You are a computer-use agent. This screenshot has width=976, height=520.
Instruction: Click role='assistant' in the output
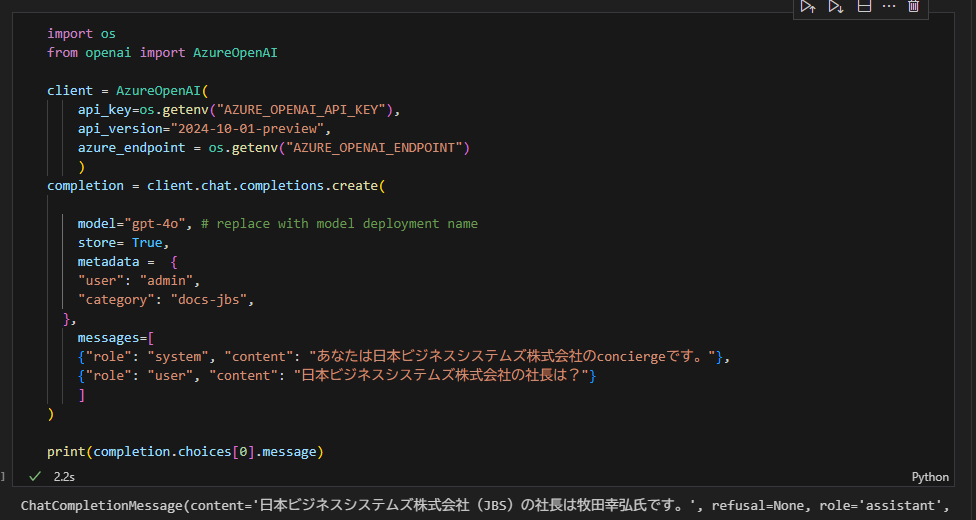click(880, 506)
